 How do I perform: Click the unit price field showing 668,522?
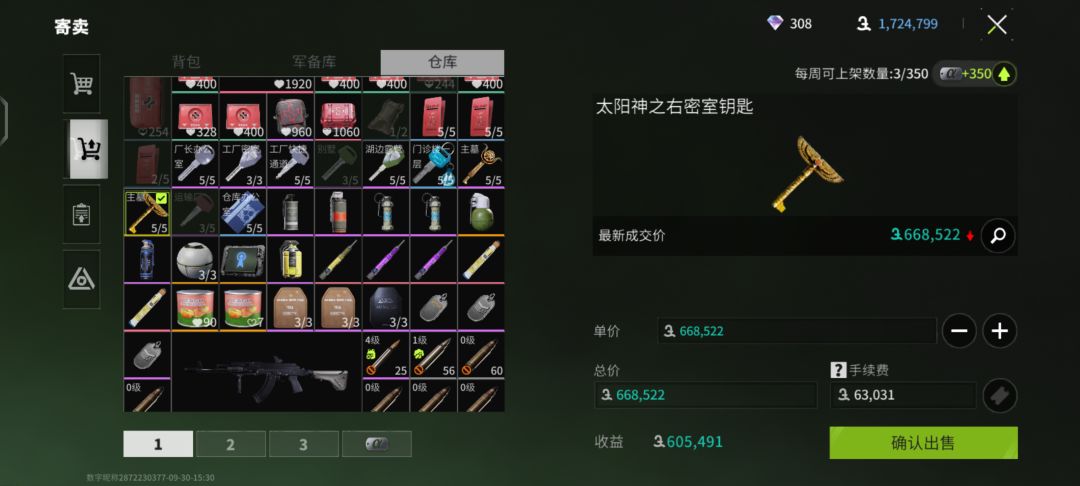pos(797,331)
